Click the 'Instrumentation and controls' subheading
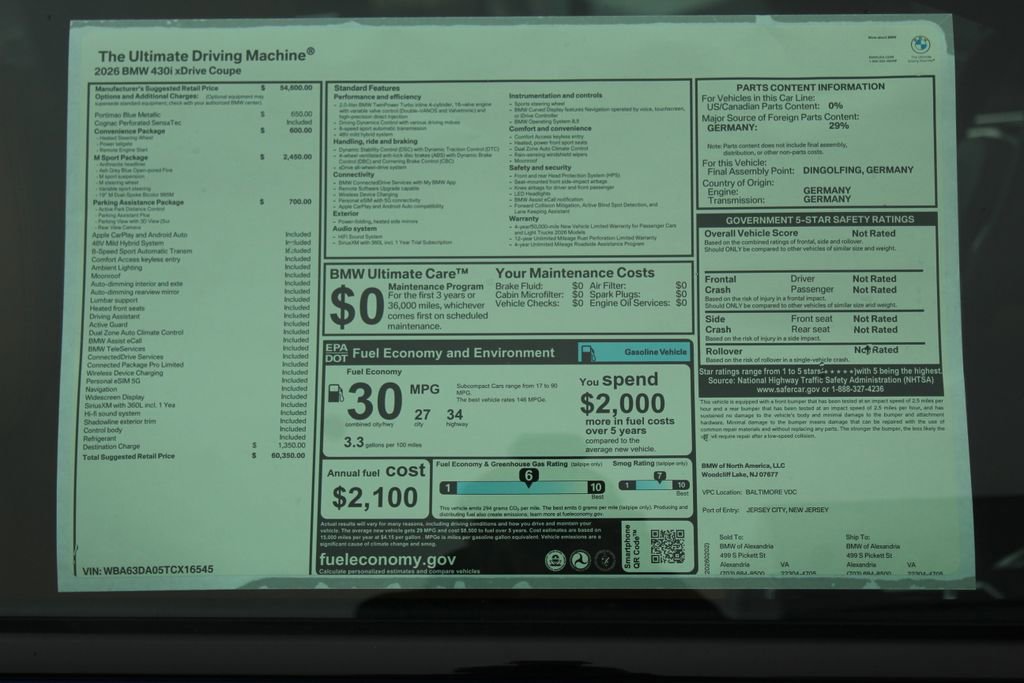 click(x=555, y=95)
